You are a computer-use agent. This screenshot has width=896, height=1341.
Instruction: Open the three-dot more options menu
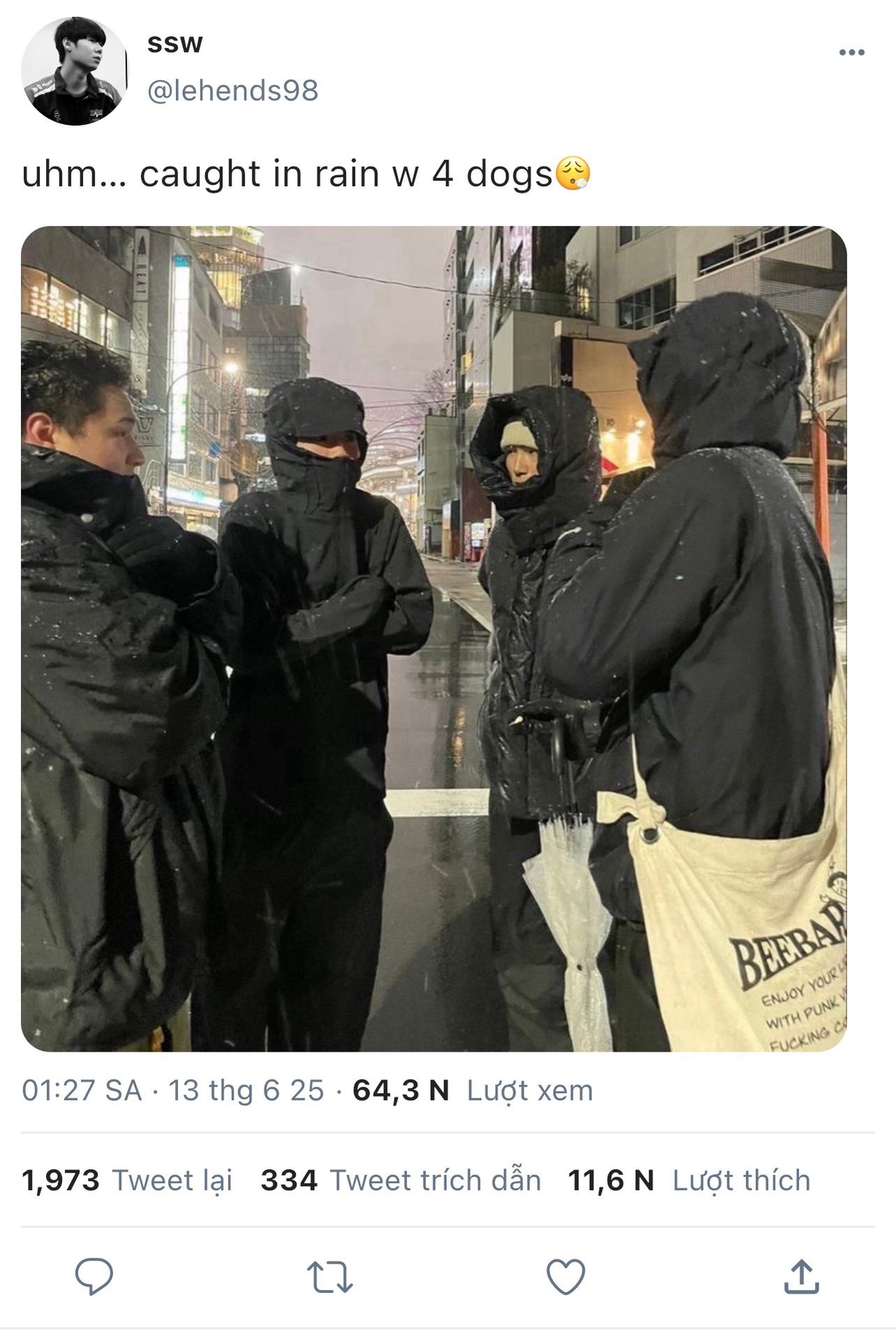click(851, 52)
